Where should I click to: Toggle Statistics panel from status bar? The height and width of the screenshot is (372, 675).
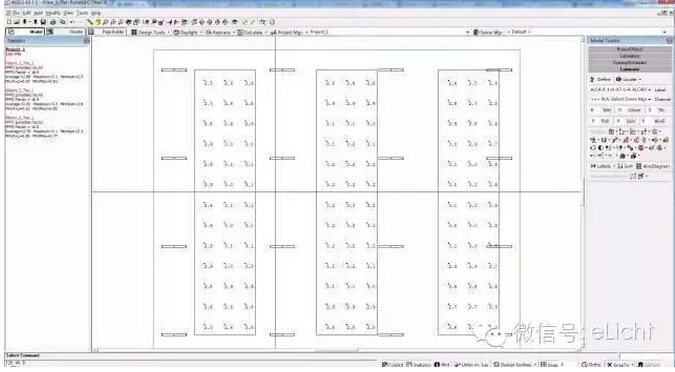(x=418, y=365)
